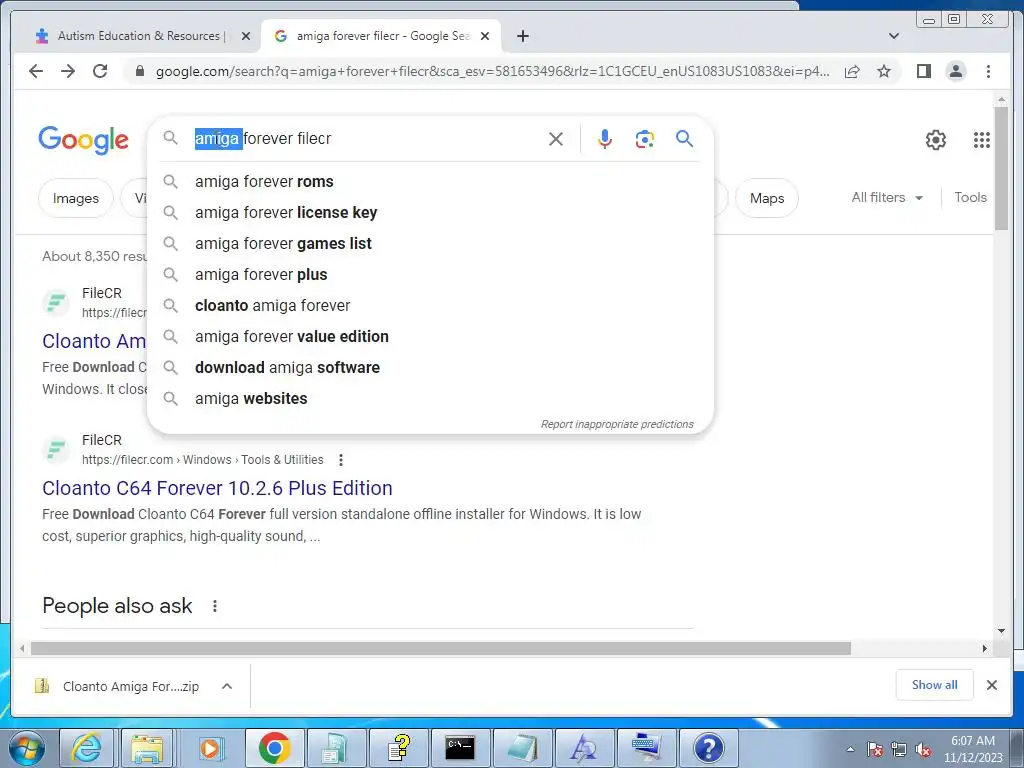View site information via lock icon
The image size is (1024, 768).
(139, 71)
